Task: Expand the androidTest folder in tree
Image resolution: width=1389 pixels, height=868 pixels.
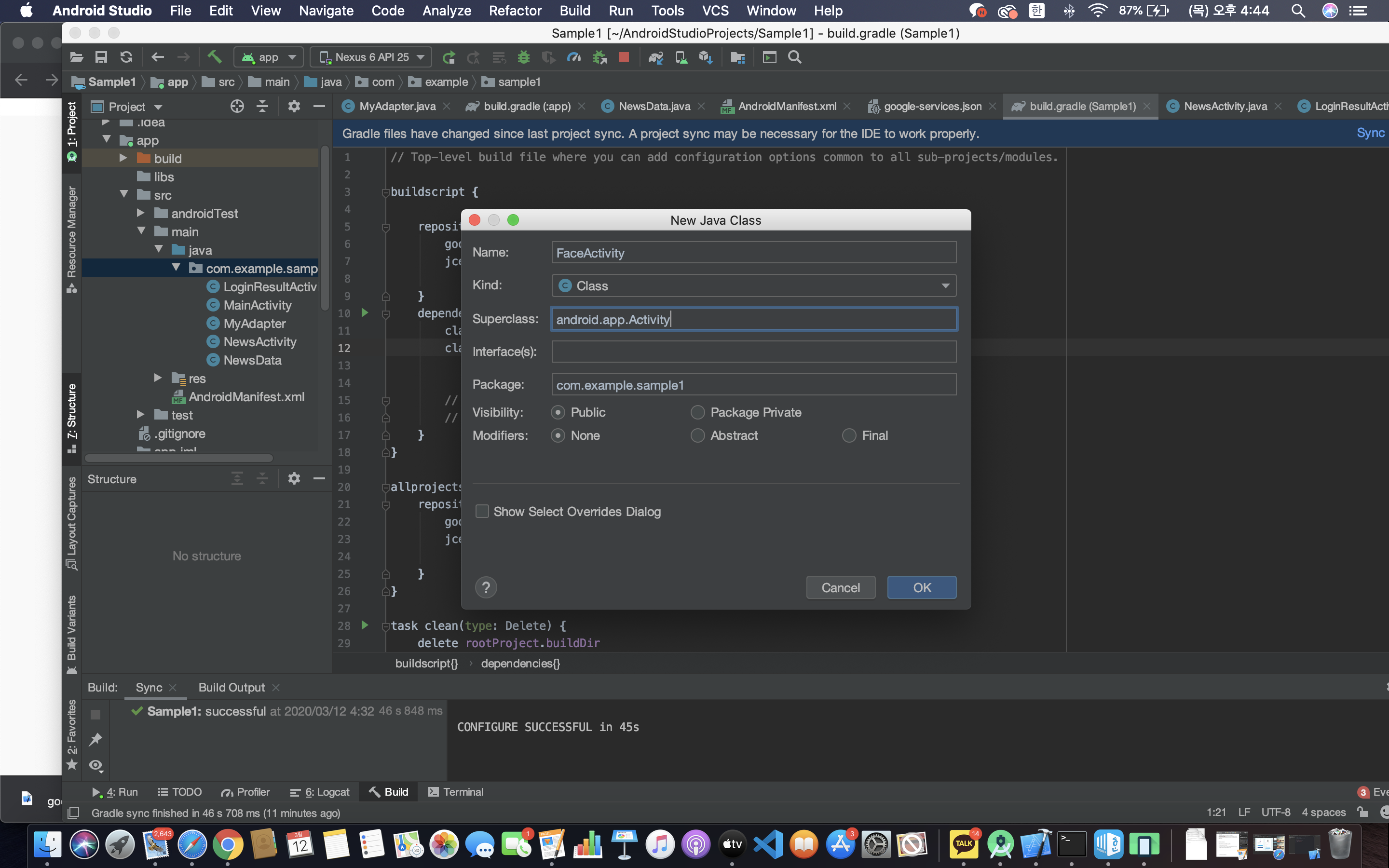Action: (x=141, y=214)
